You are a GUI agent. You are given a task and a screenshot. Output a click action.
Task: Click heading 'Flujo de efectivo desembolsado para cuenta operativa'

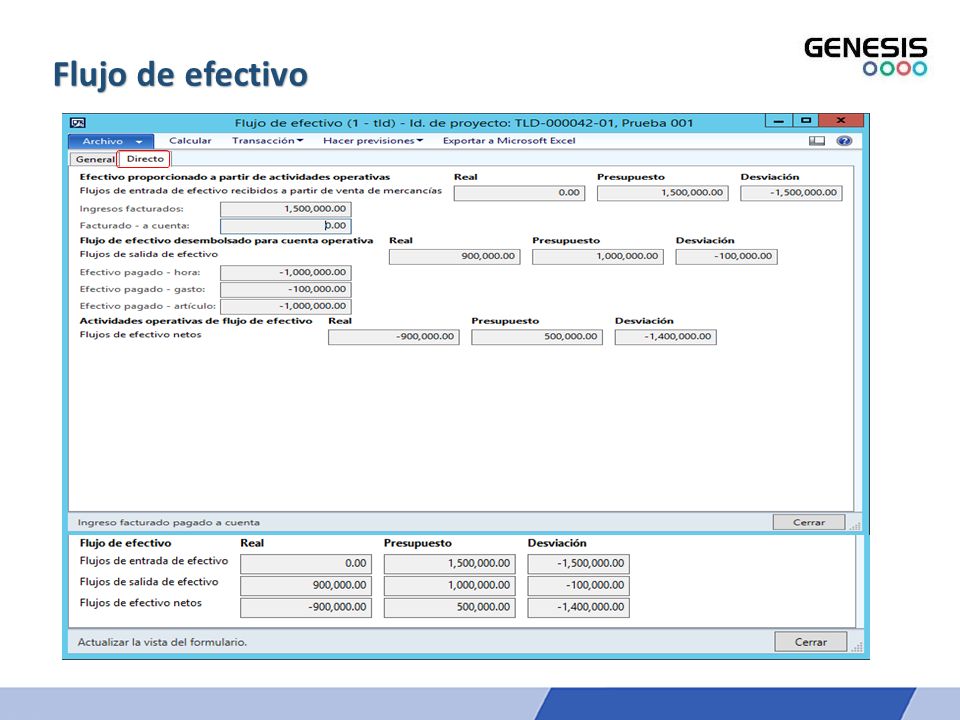pos(226,241)
